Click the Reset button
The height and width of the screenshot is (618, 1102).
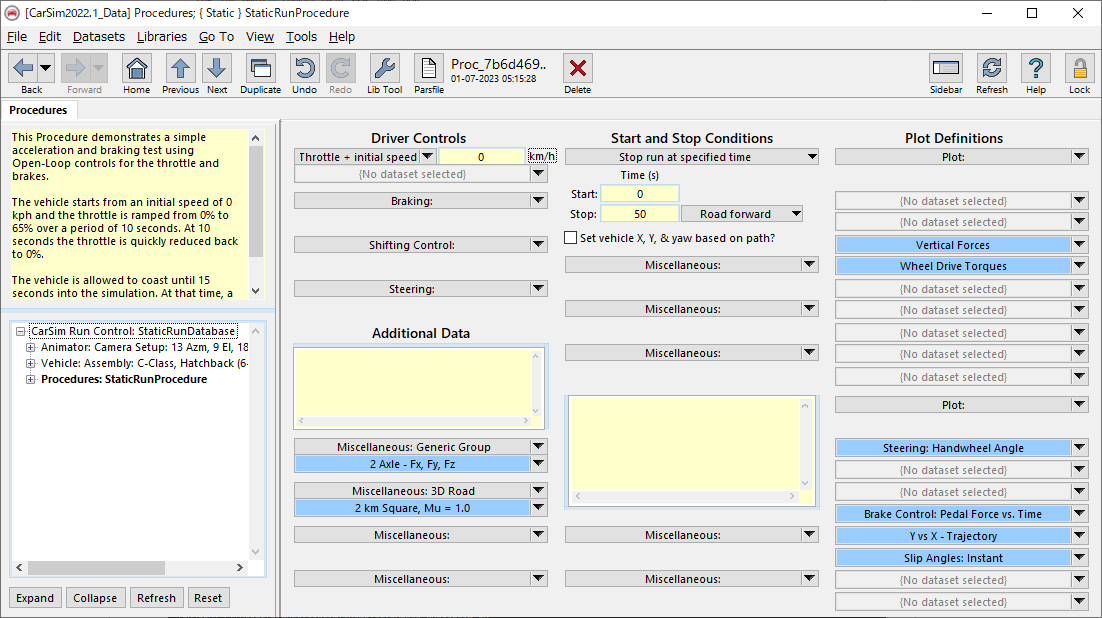[208, 598]
